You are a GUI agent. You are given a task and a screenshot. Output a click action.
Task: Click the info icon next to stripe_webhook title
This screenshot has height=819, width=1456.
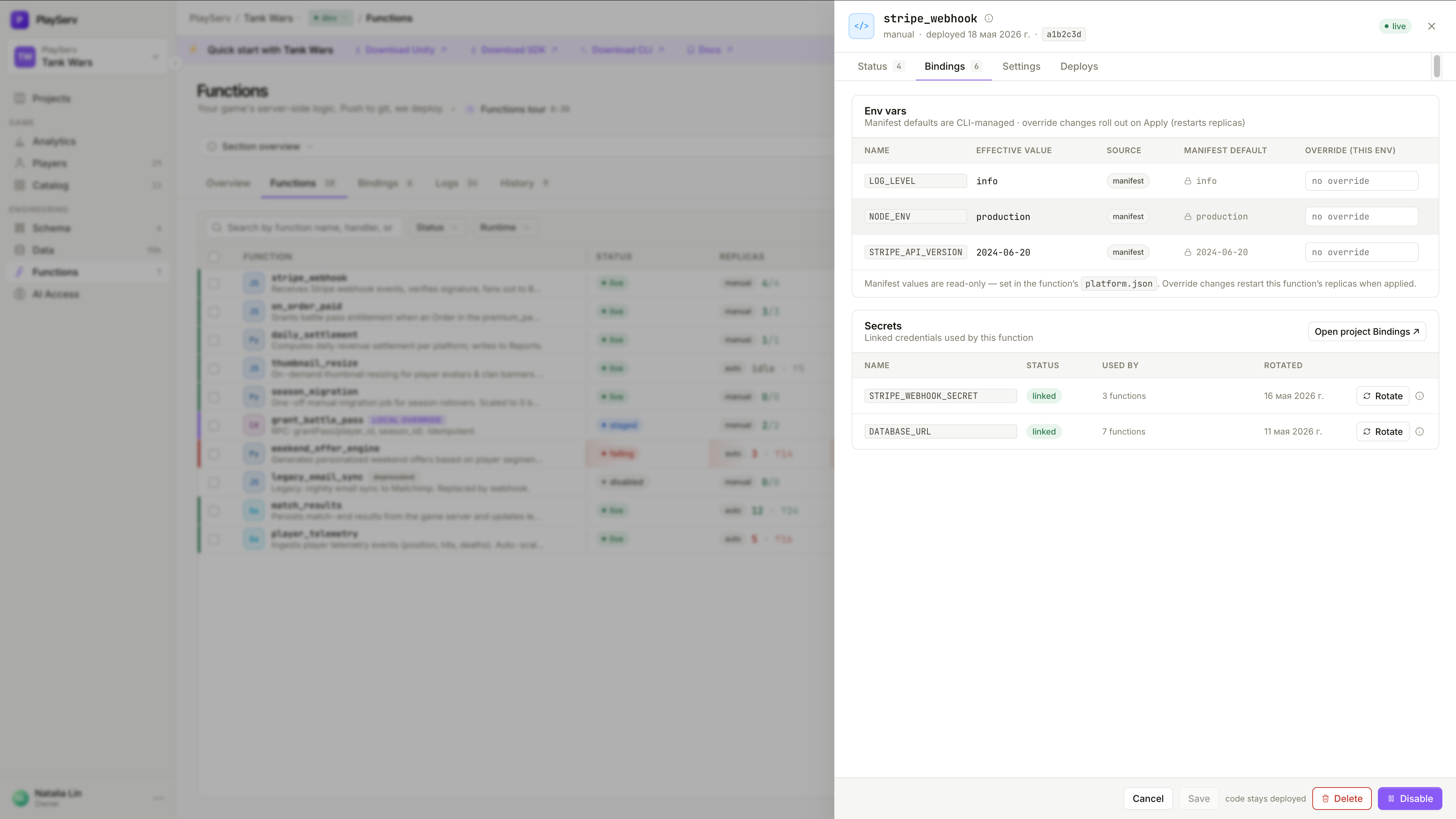pyautogui.click(x=988, y=18)
